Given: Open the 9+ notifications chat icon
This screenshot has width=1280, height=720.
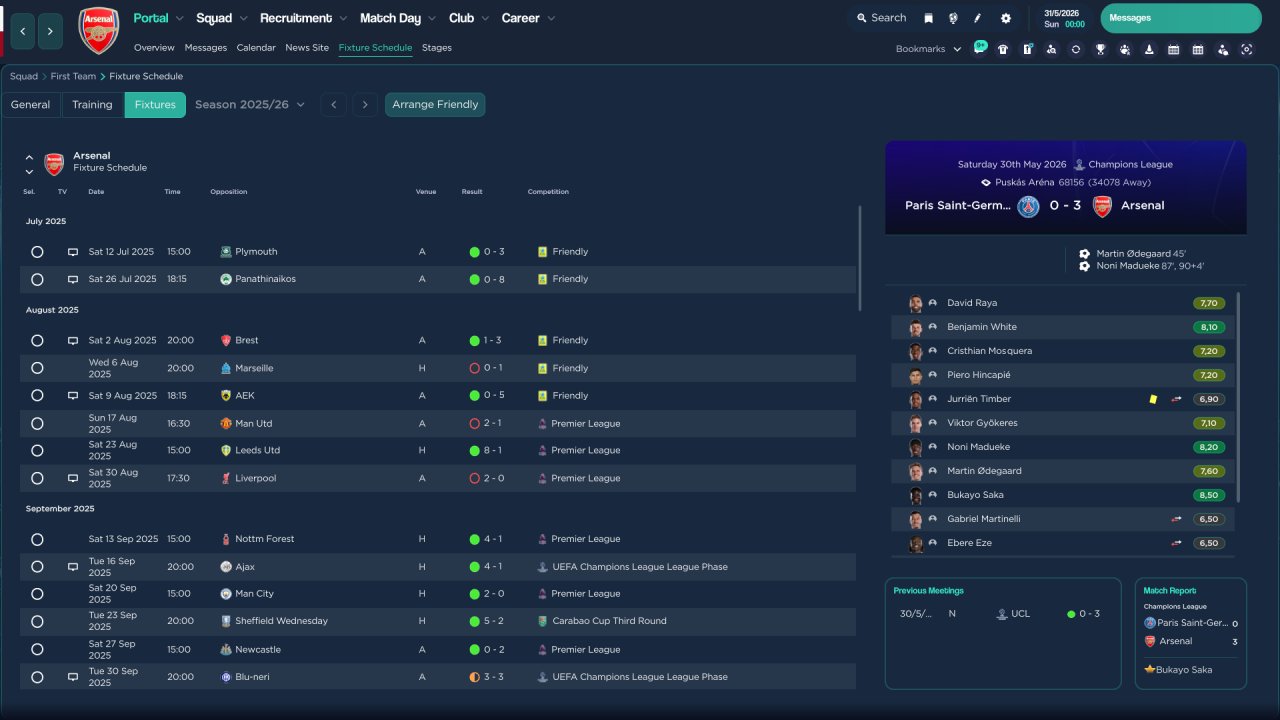Looking at the screenshot, I should 979,48.
